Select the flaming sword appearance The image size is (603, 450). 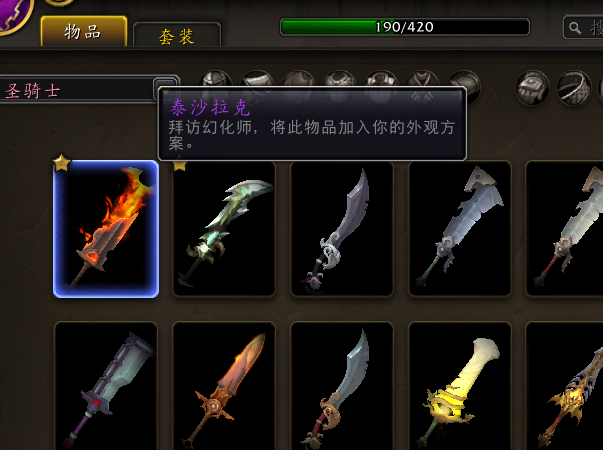point(106,229)
